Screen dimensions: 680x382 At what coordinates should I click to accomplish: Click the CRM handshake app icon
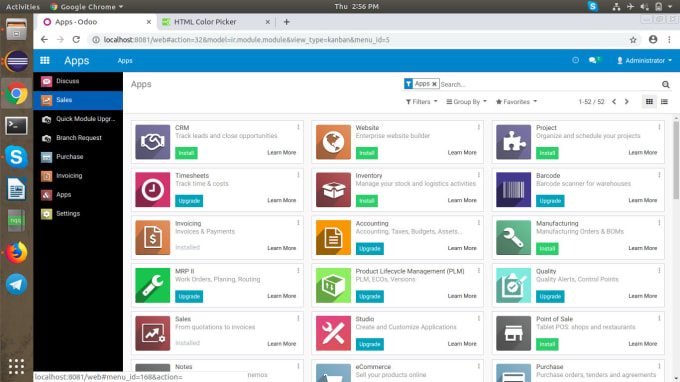[x=153, y=142]
